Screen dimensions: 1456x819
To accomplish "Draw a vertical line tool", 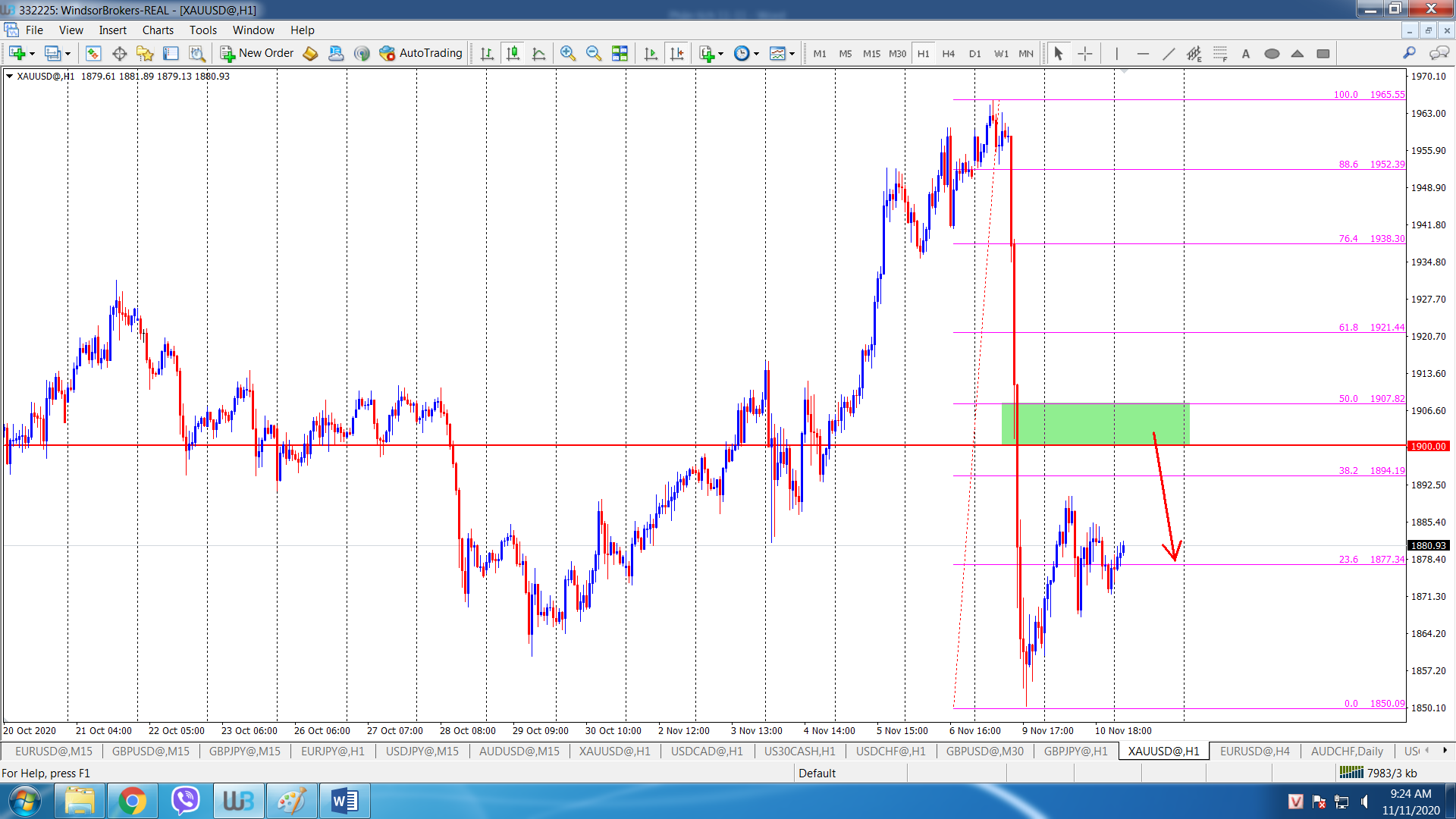I will 1116,53.
